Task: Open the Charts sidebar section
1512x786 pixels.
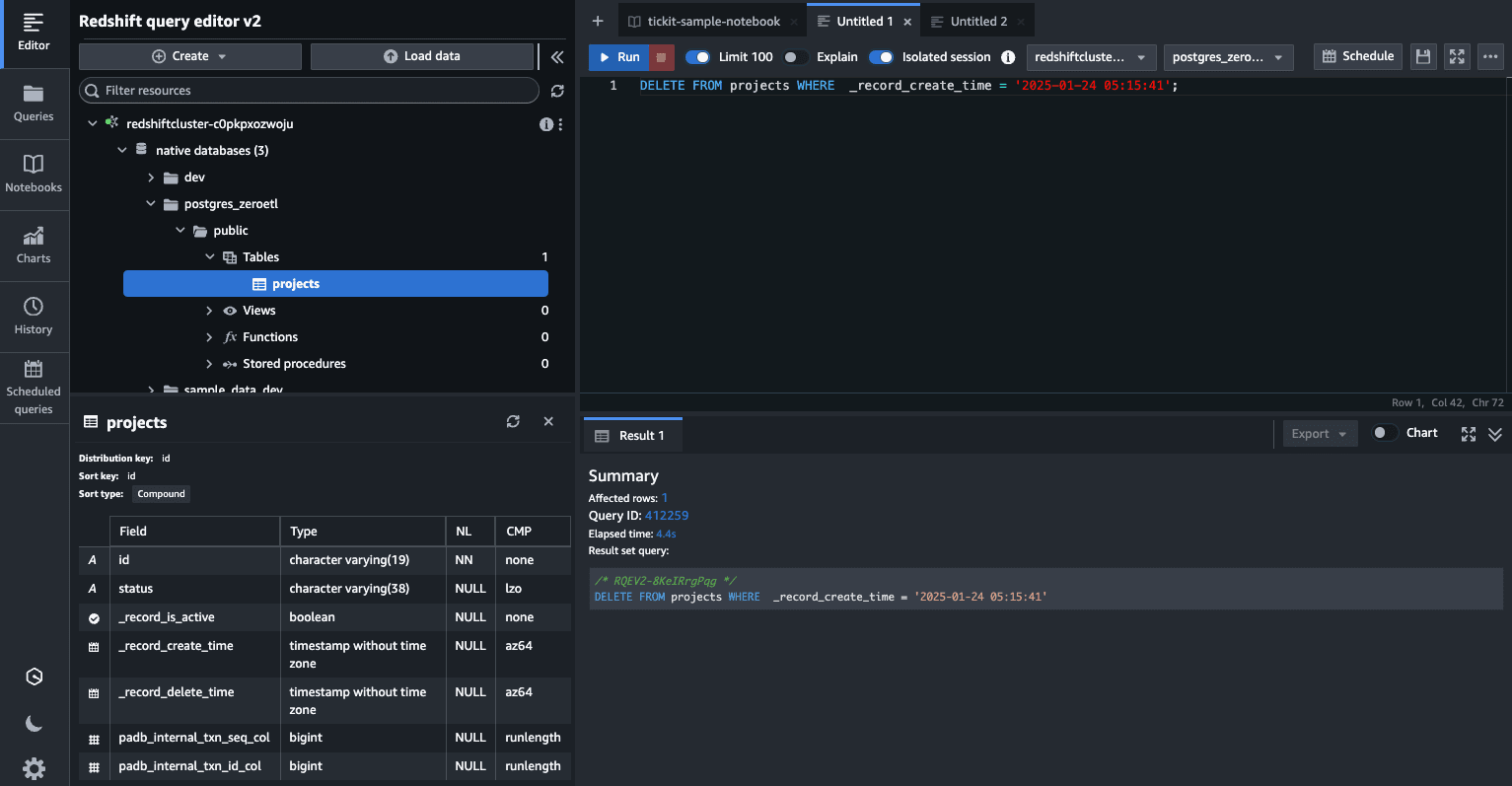Action: (x=34, y=246)
